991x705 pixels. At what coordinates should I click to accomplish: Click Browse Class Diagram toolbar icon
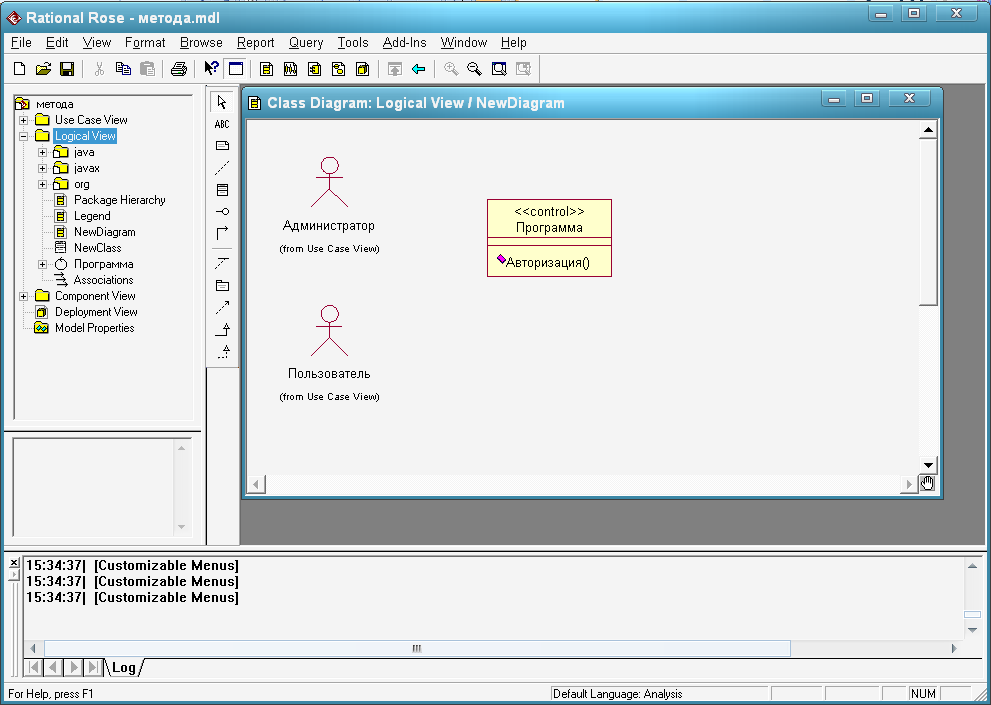pos(267,69)
